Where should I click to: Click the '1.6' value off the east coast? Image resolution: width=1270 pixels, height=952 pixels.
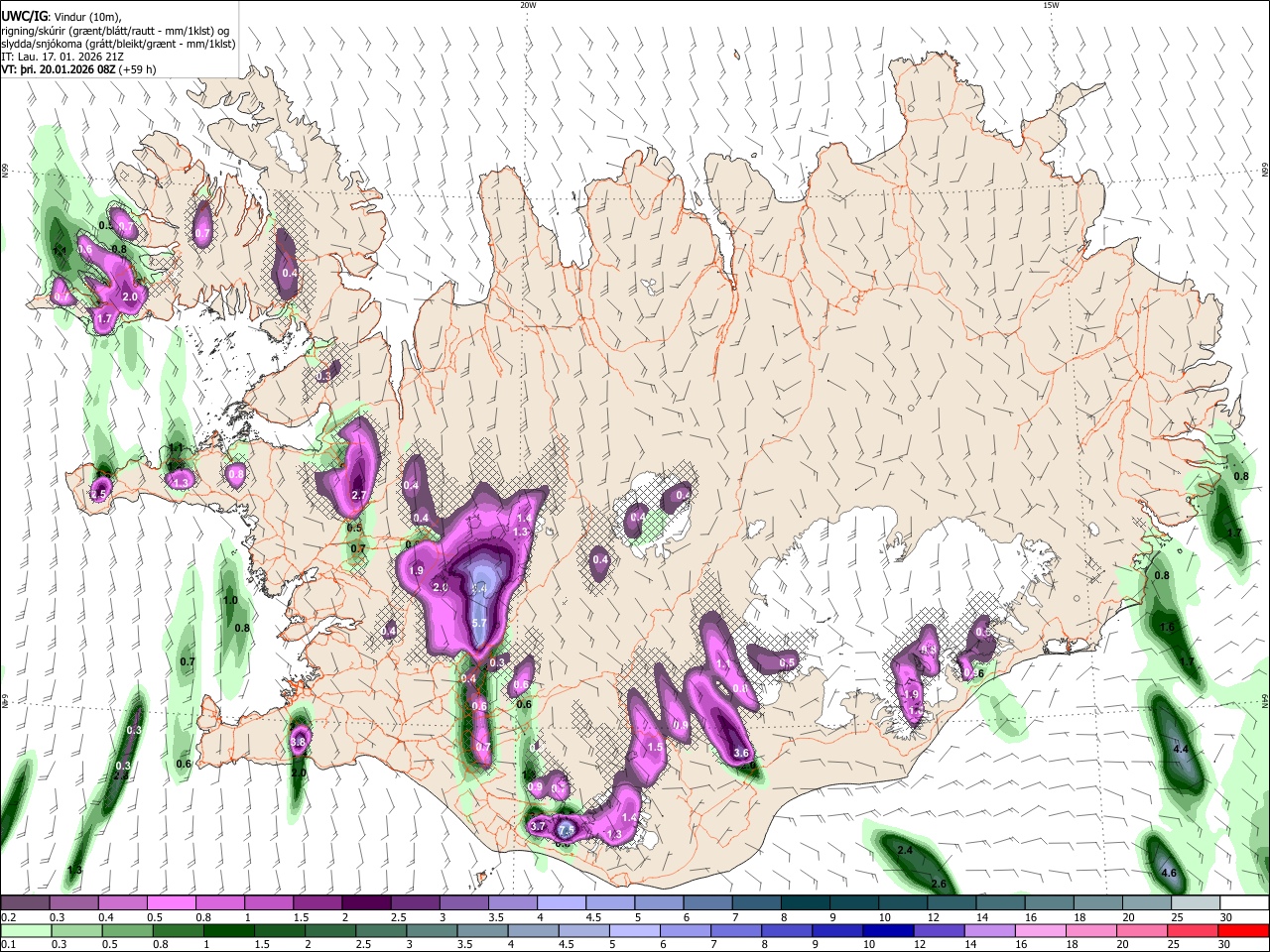[1168, 628]
